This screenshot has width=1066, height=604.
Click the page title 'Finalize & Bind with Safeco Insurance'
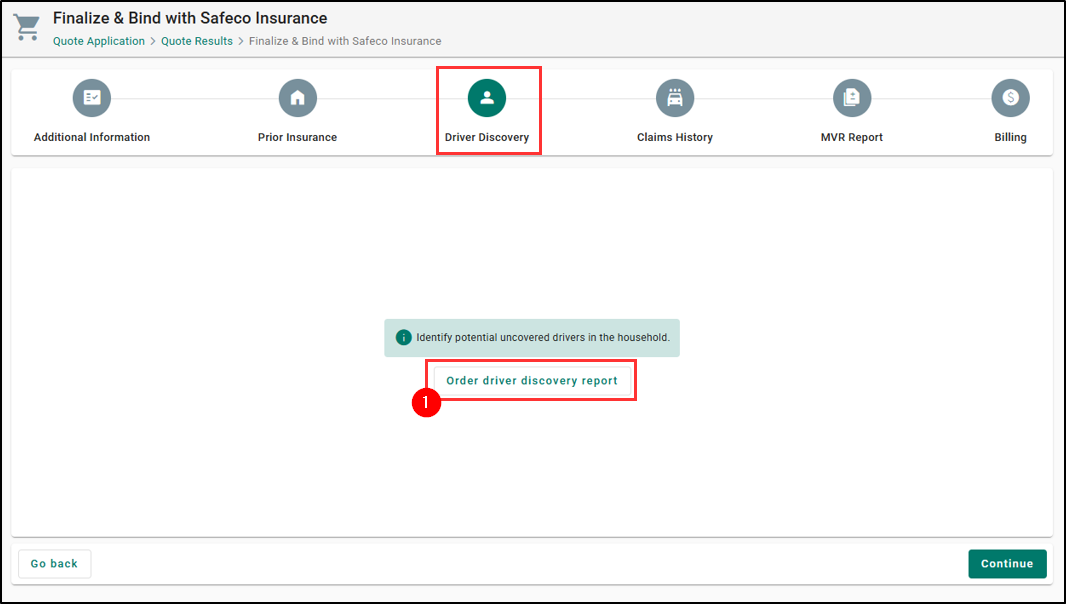[x=190, y=18]
